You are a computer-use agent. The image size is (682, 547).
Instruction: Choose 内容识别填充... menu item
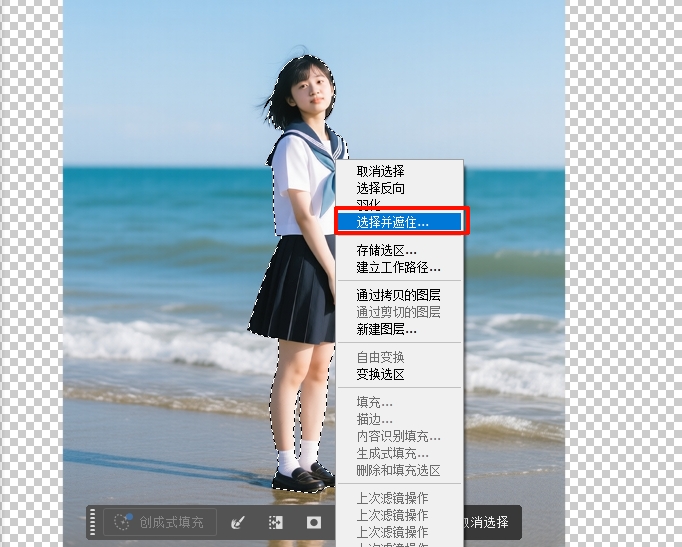pos(398,436)
